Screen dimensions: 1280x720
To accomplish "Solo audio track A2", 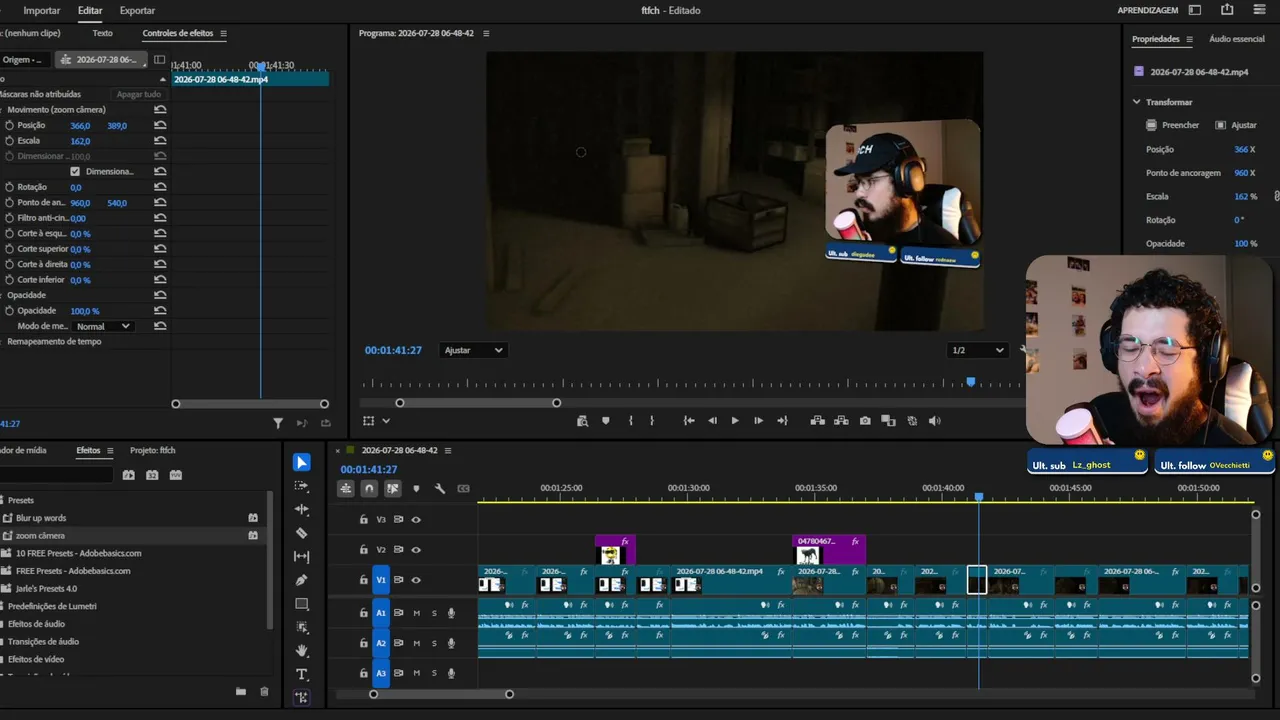I will (434, 643).
